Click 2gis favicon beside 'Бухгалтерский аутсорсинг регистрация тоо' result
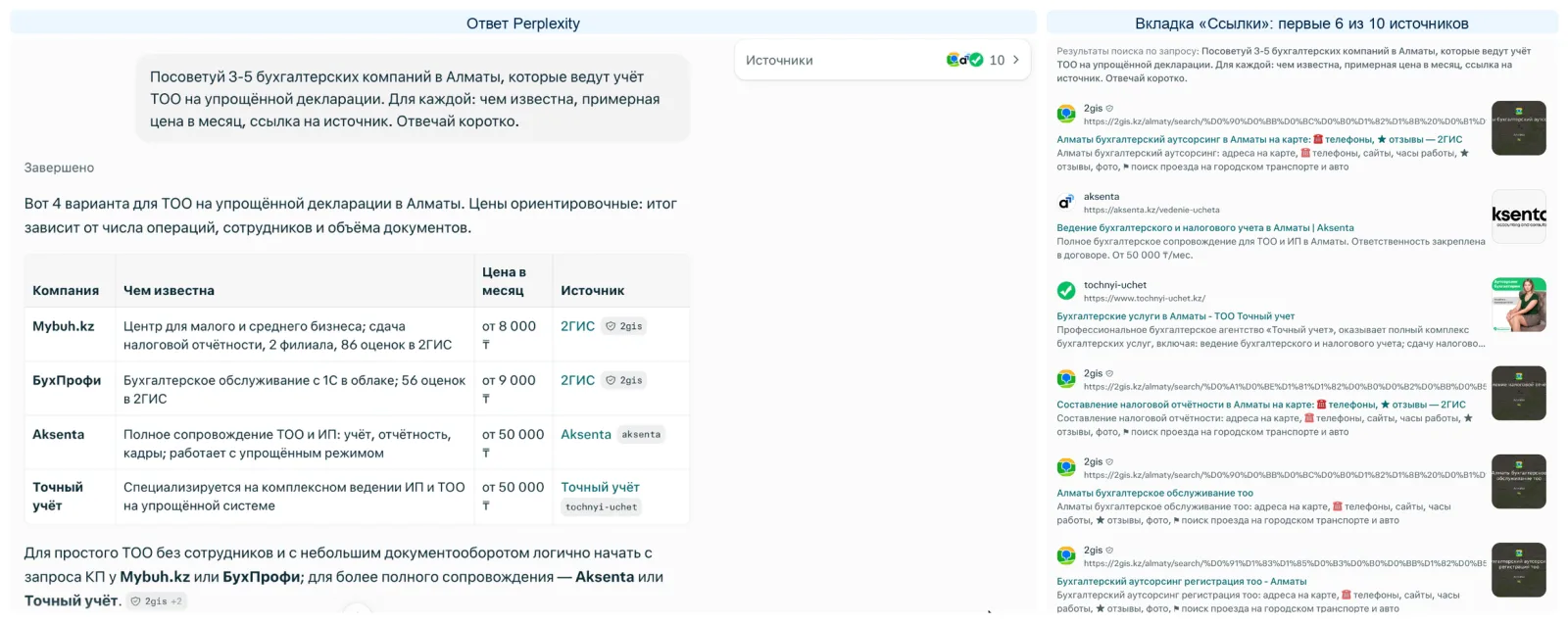Viewport: 1568px width, 623px height. 1066,555
